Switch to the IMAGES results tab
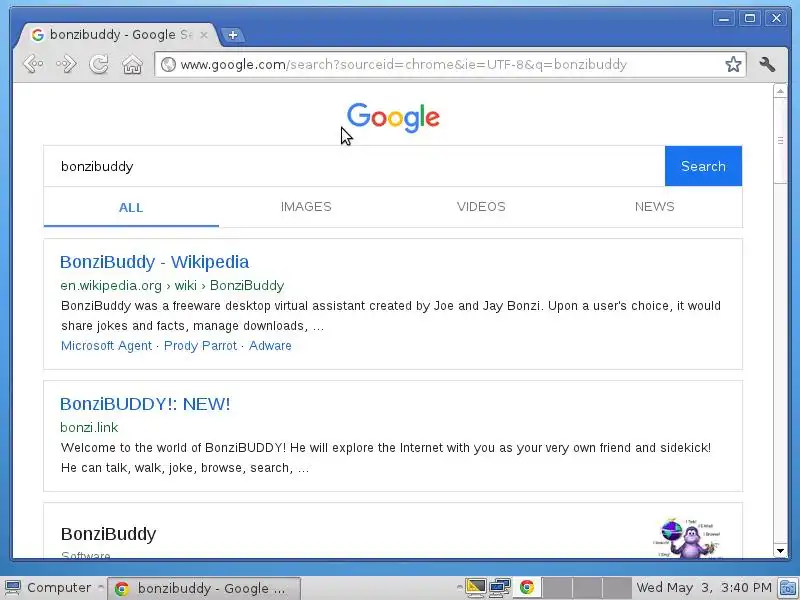Viewport: 800px width, 600px height. point(306,207)
